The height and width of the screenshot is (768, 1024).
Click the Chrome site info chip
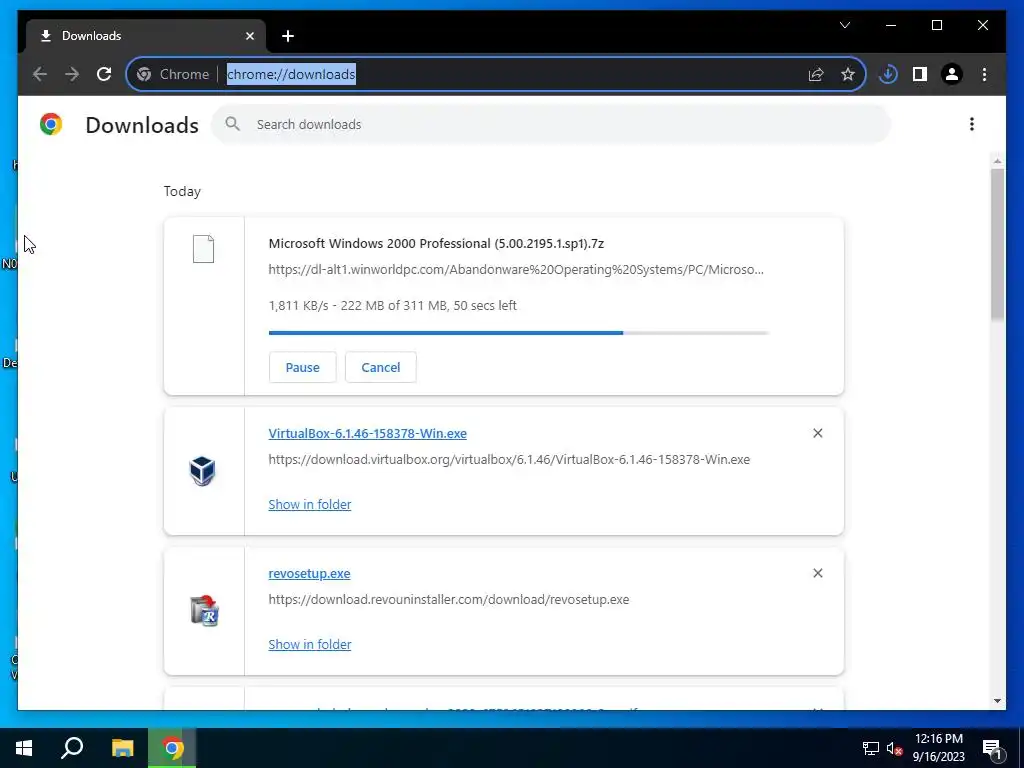click(173, 74)
